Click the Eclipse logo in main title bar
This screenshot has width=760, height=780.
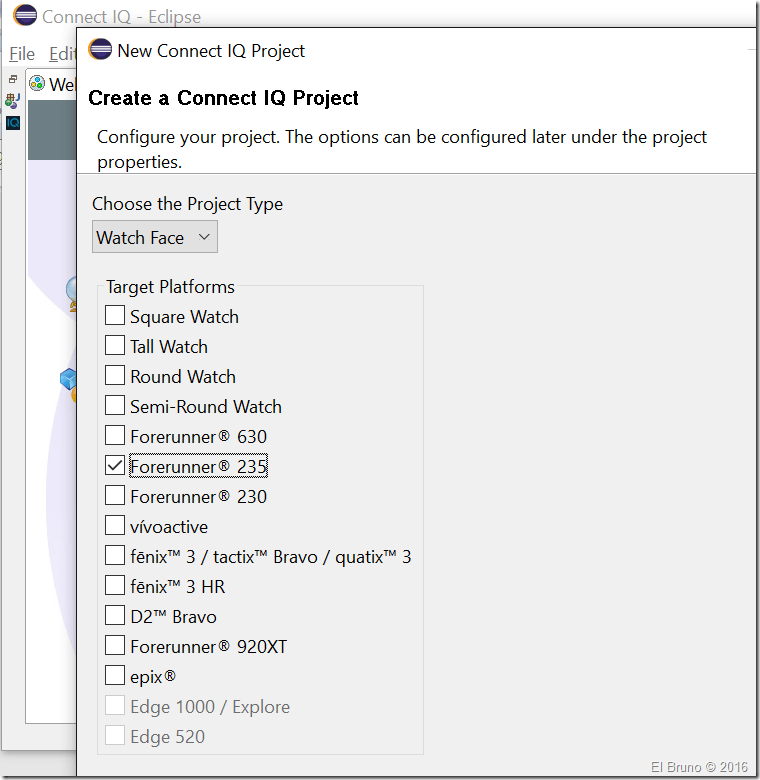pyautogui.click(x=25, y=17)
